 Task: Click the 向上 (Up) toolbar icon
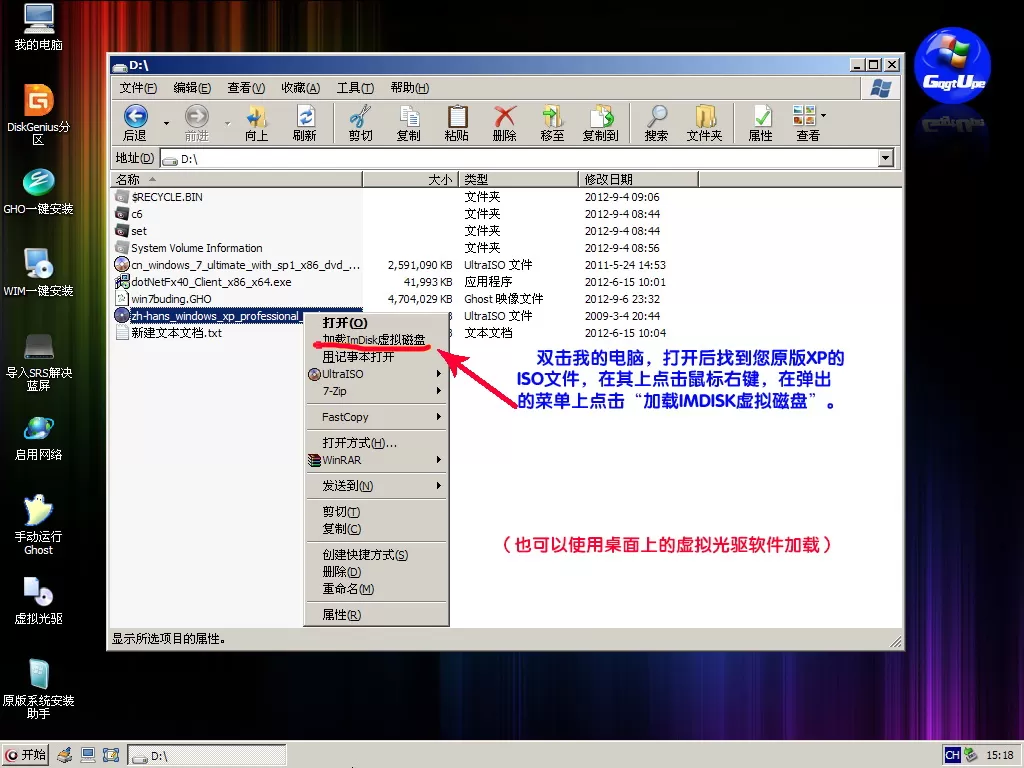pos(257,123)
